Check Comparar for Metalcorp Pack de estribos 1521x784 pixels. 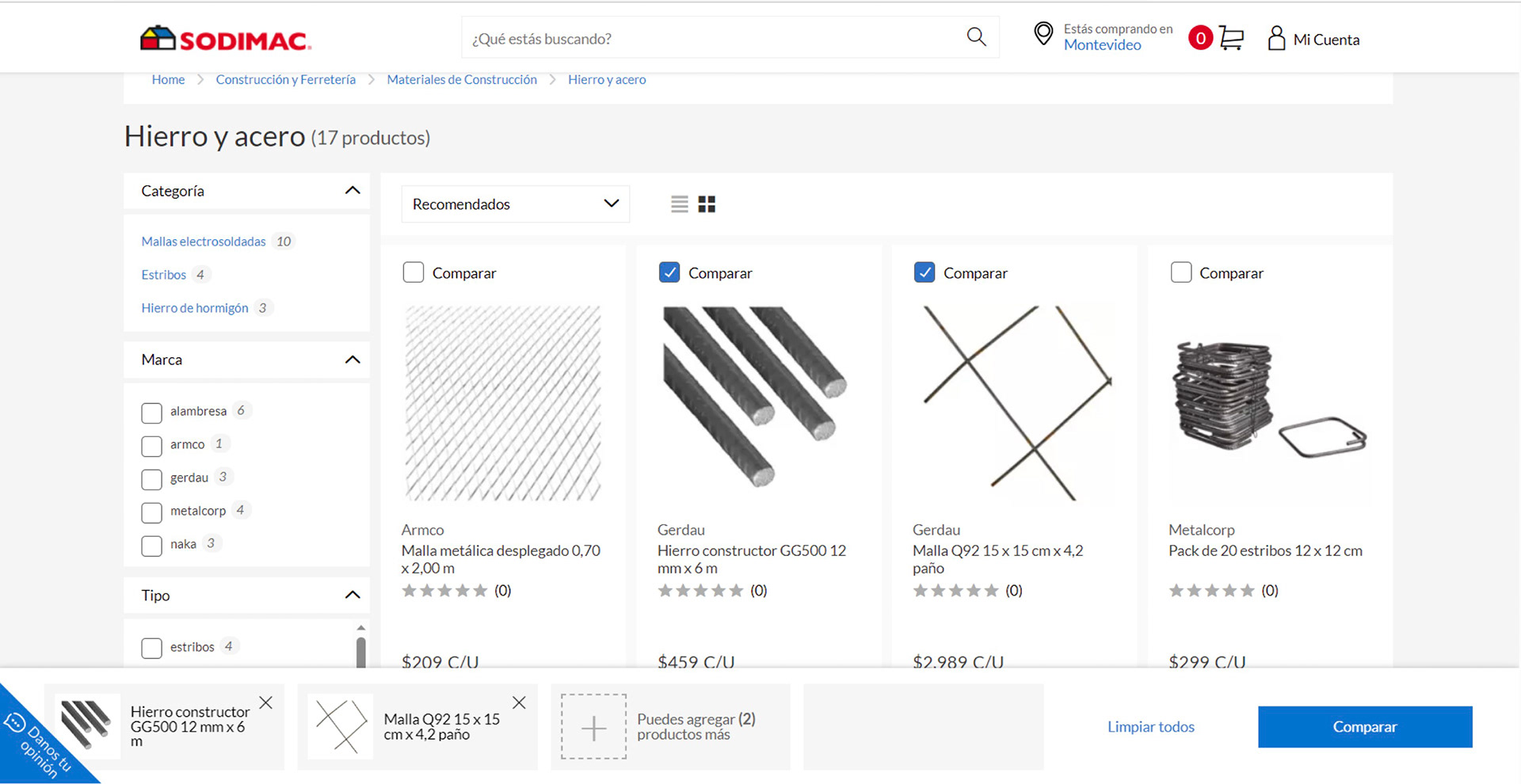(x=1181, y=272)
